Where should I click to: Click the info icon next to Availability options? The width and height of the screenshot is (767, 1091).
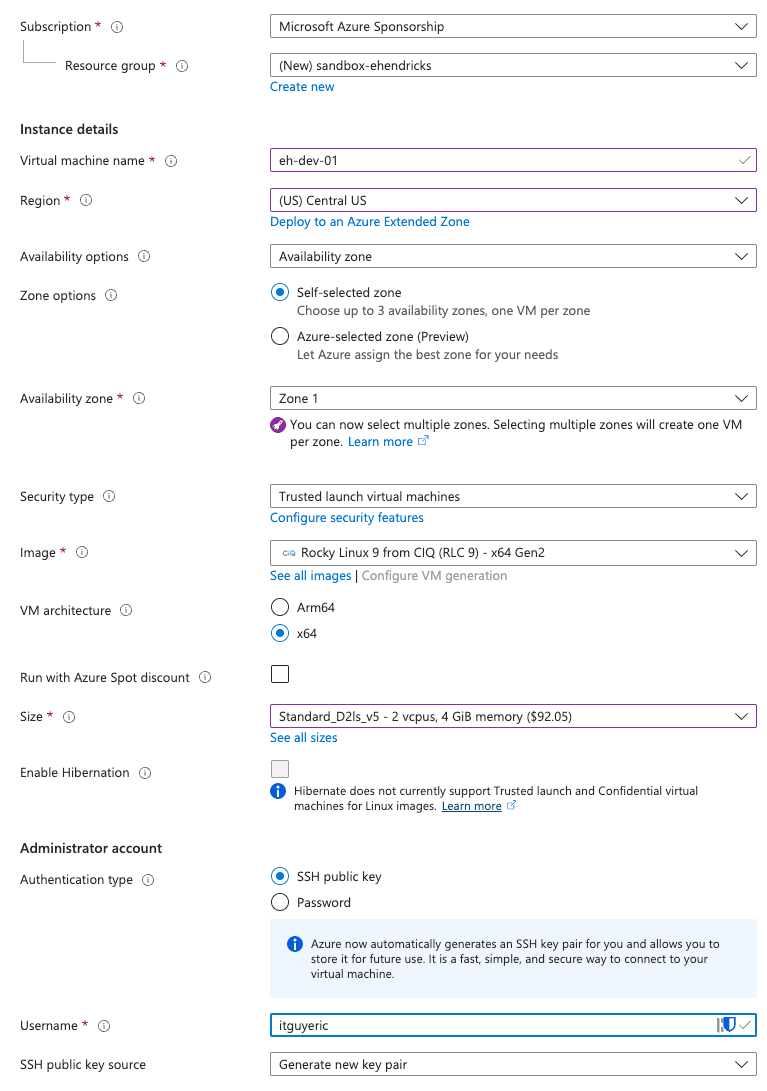(x=144, y=257)
